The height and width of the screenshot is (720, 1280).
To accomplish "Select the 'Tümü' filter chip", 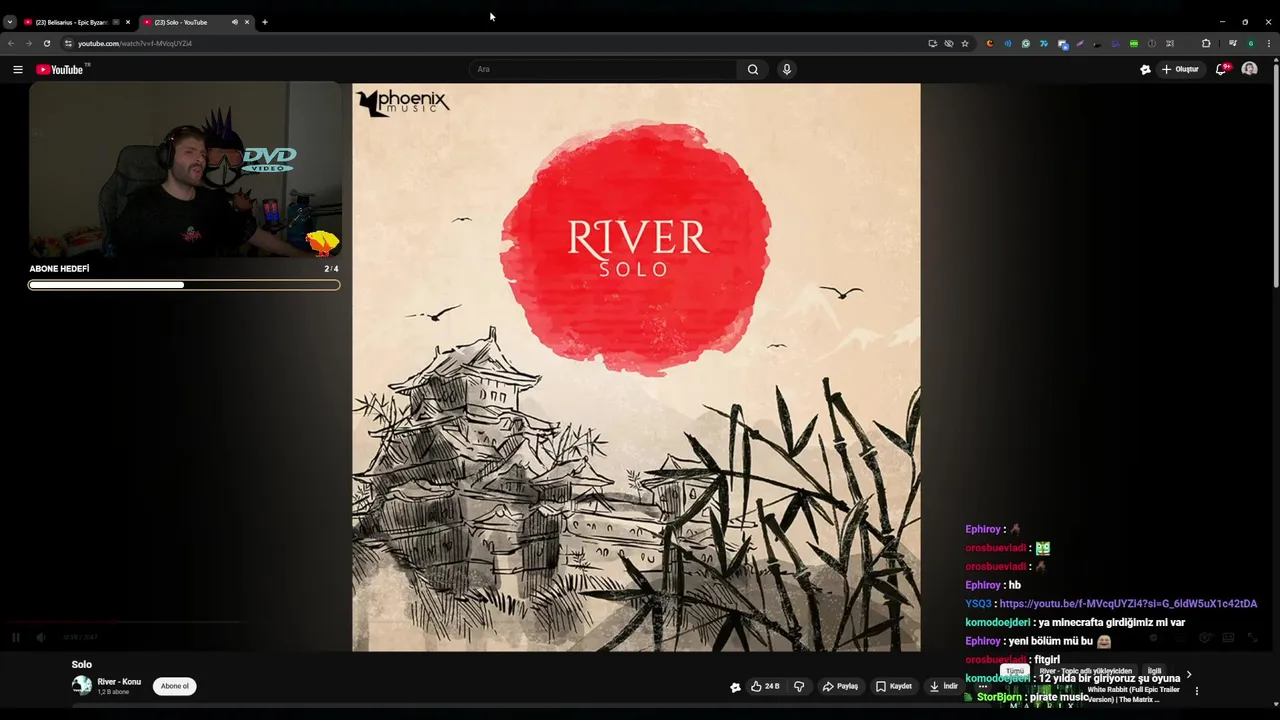I will (x=1015, y=671).
